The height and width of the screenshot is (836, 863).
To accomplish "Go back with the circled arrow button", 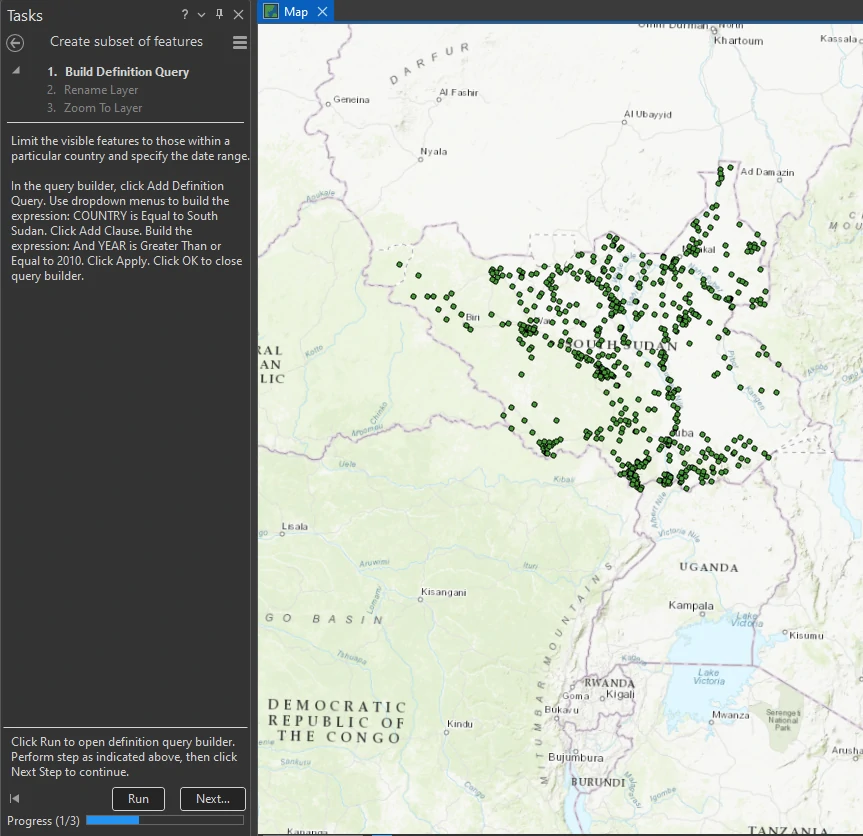I will (x=15, y=42).
